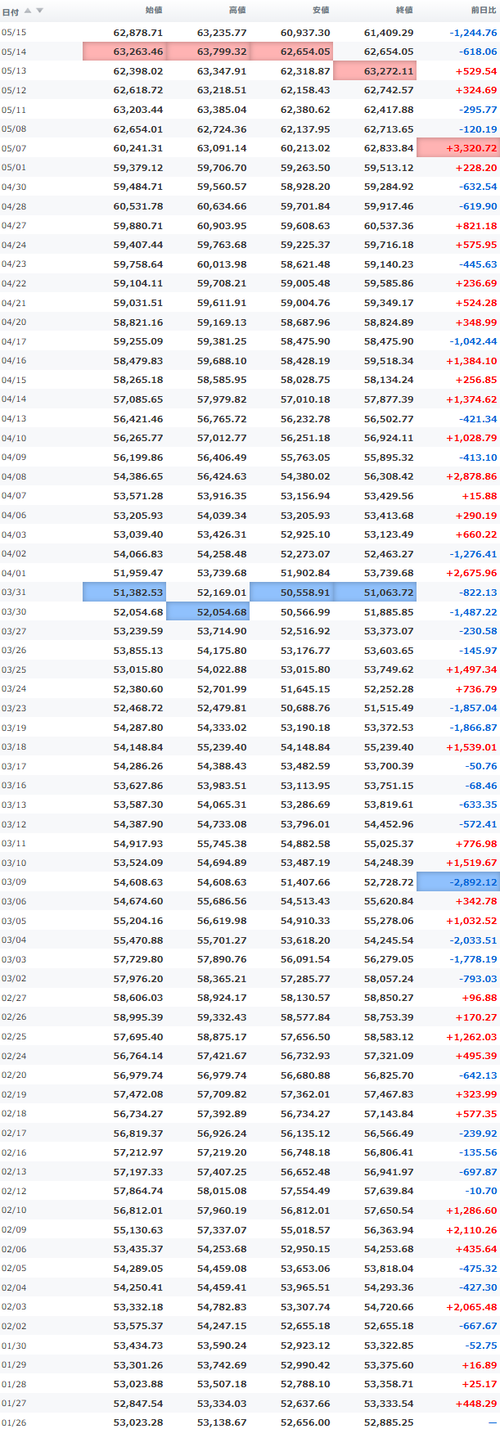Select the red-highlighted 63,799.32 high cell
Image resolution: width=500 pixels, height=1429 pixels.
coord(208,51)
